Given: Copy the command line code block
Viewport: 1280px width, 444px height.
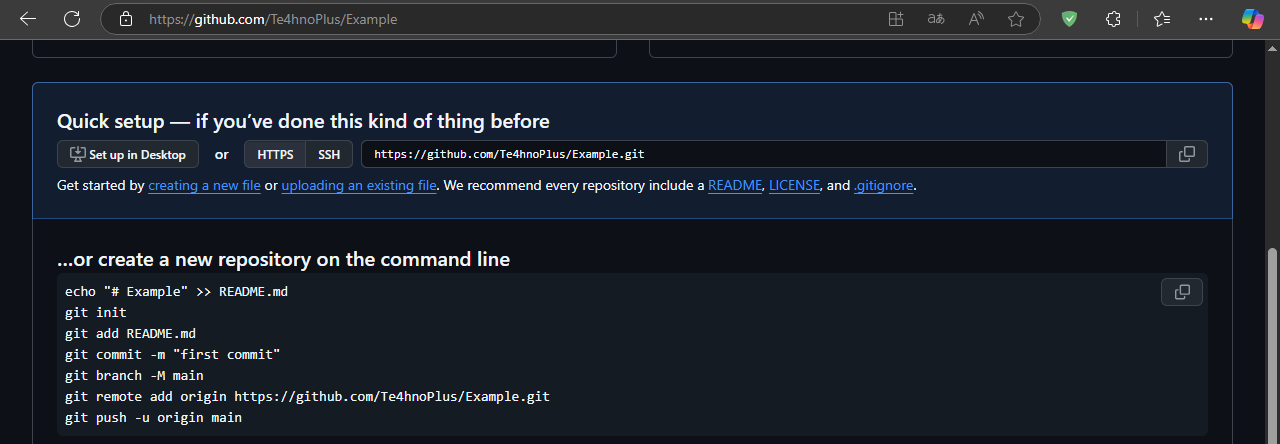Looking at the screenshot, I should click(x=1181, y=292).
